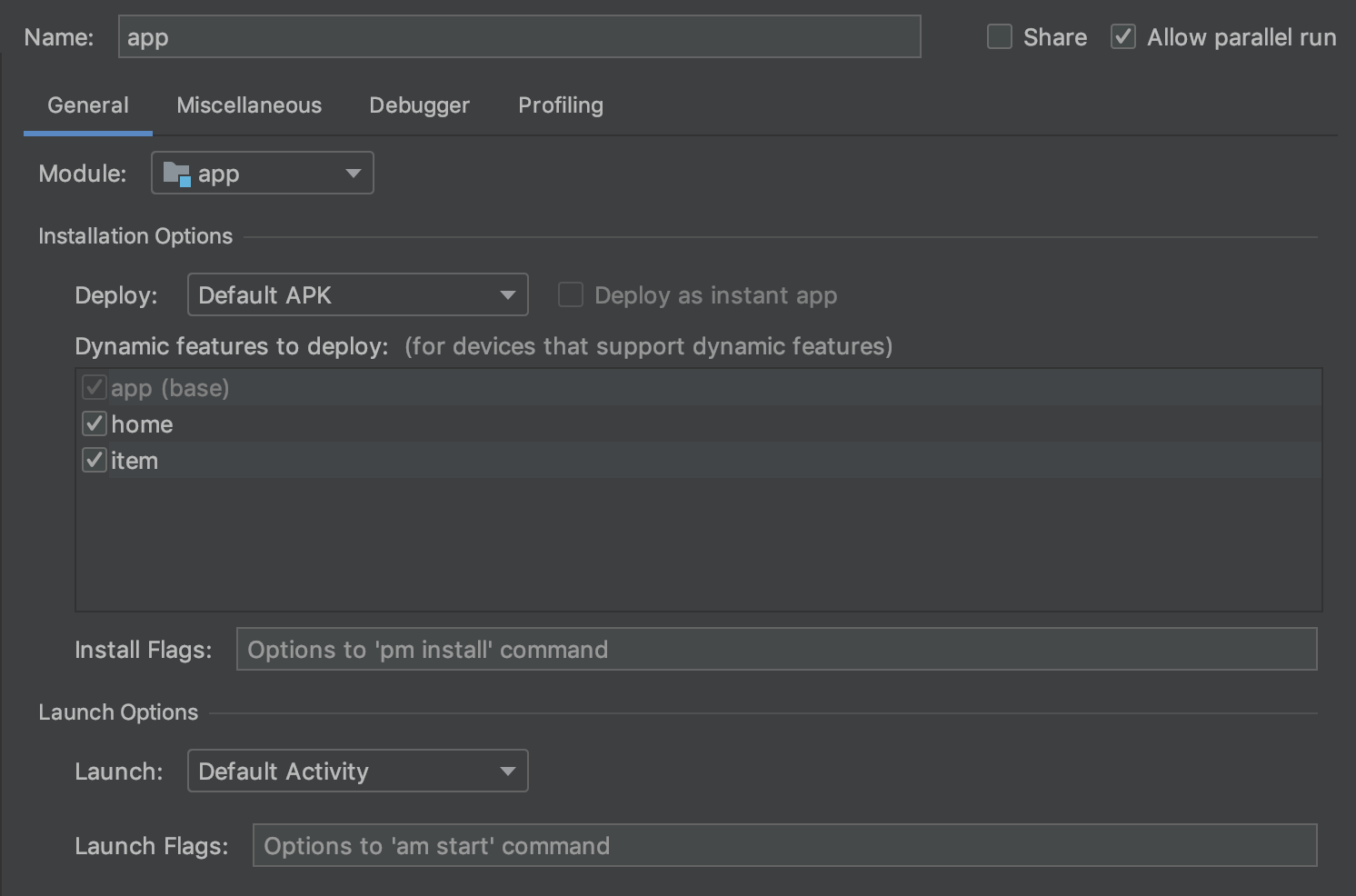The width and height of the screenshot is (1356, 896).
Task: Click the module folder icon
Action: pyautogui.click(x=176, y=174)
